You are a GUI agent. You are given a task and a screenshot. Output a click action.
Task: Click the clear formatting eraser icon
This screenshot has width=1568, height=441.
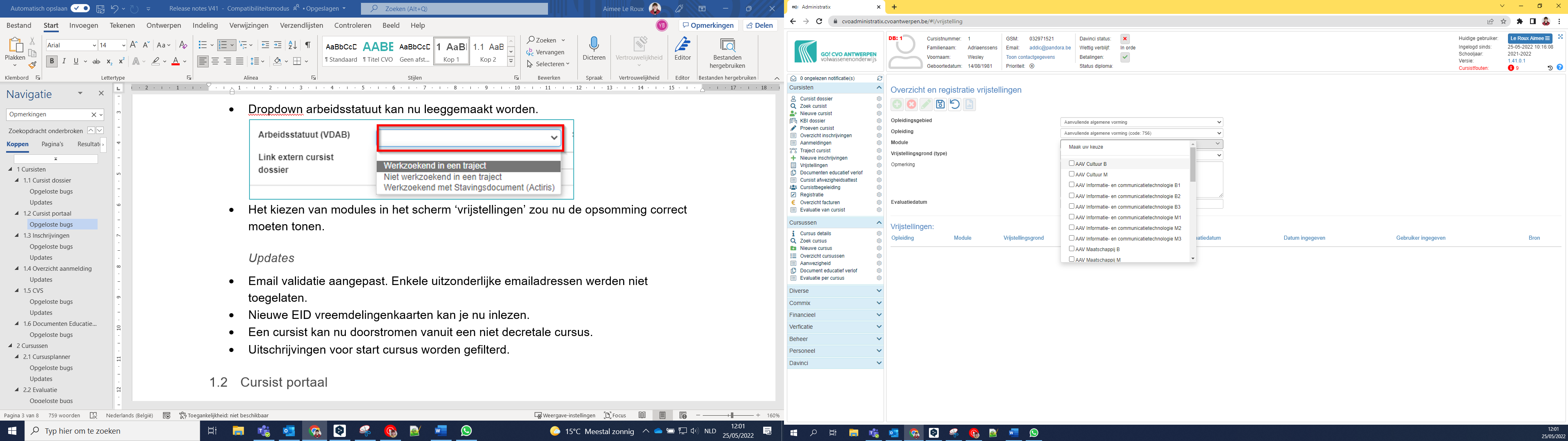click(x=183, y=45)
